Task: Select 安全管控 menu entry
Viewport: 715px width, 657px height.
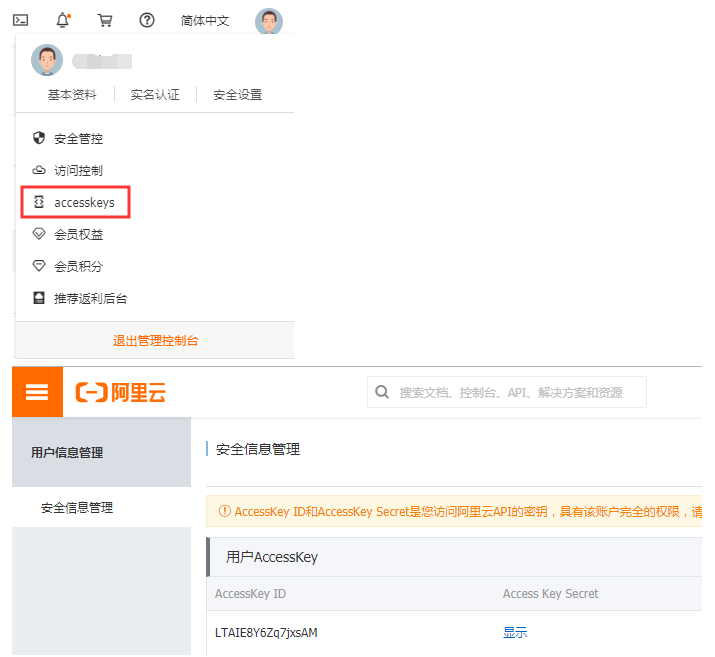Action: tap(78, 139)
